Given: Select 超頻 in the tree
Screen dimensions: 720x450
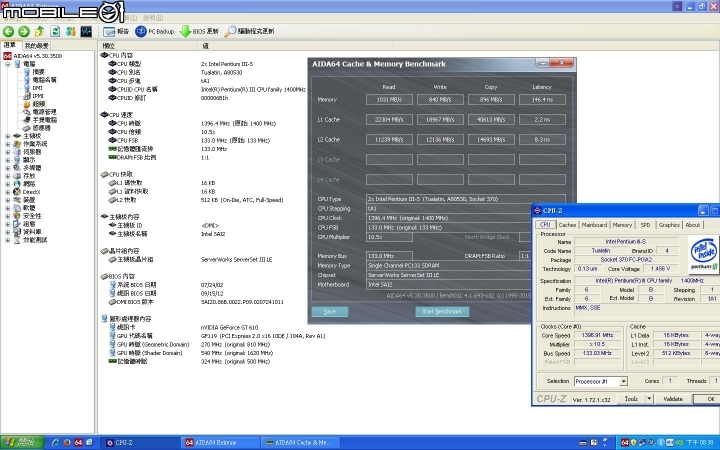Looking at the screenshot, I should 39,104.
